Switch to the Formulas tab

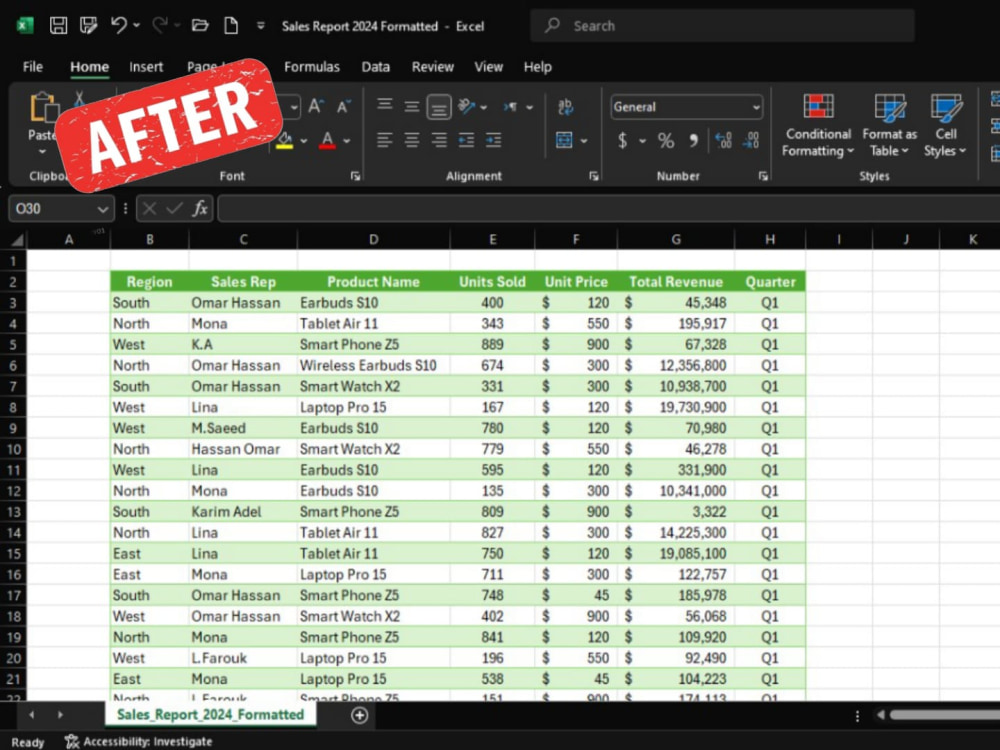click(312, 67)
